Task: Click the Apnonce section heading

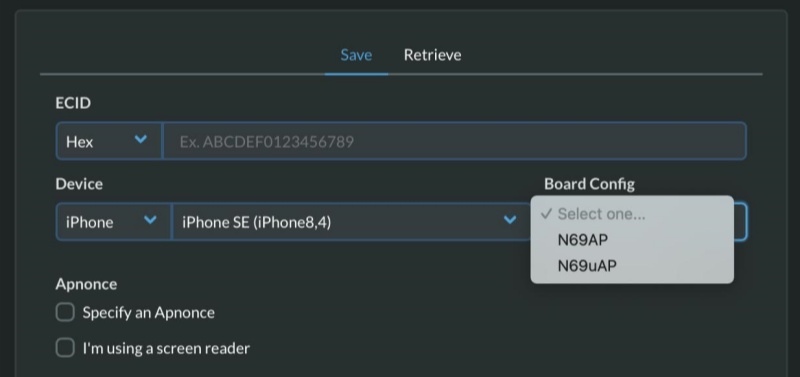Action: pyautogui.click(x=86, y=284)
